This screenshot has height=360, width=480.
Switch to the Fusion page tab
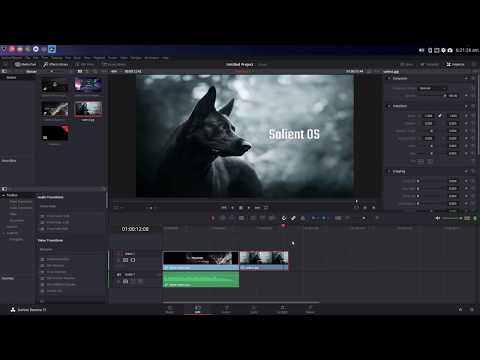click(226, 309)
